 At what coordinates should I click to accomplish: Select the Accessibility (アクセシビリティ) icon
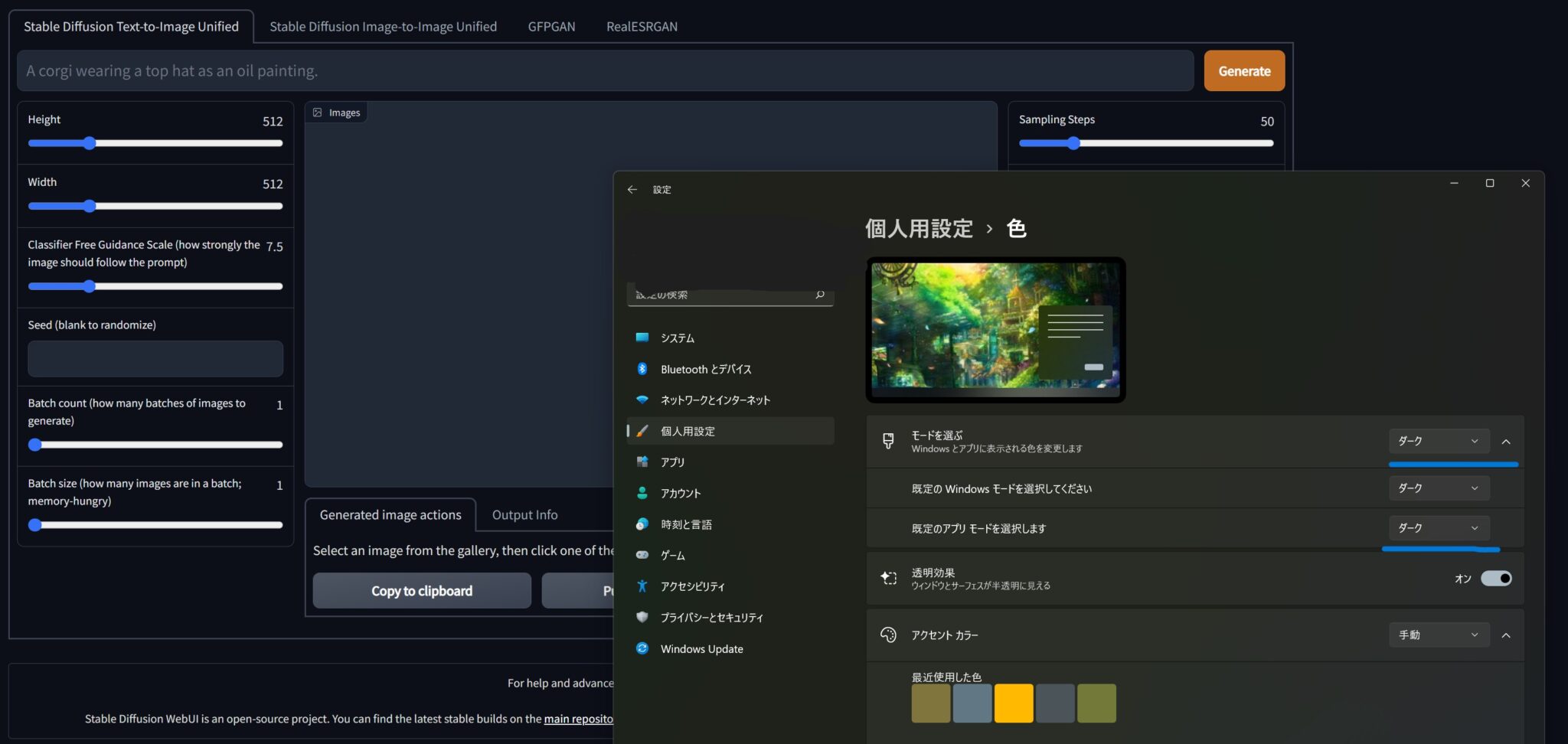[642, 586]
